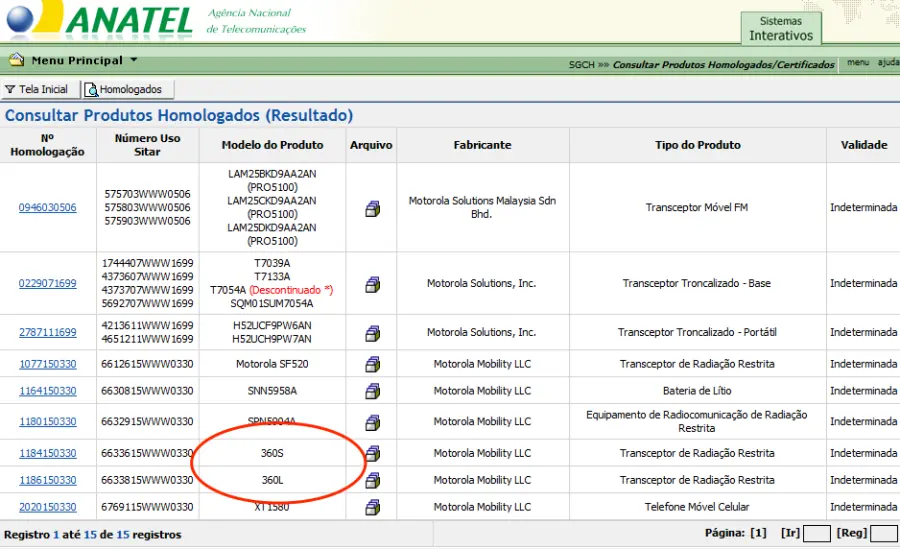Open the menu link at top right
900x549 pixels.
click(x=857, y=63)
